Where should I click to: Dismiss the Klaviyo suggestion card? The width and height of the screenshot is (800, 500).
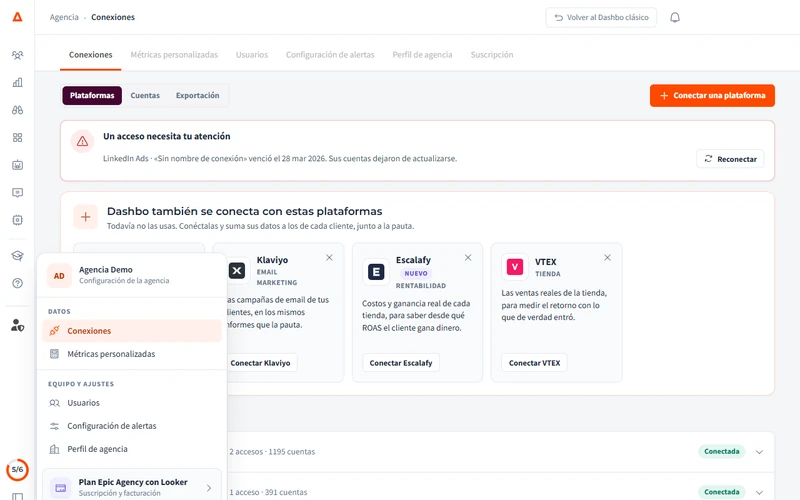[329, 258]
